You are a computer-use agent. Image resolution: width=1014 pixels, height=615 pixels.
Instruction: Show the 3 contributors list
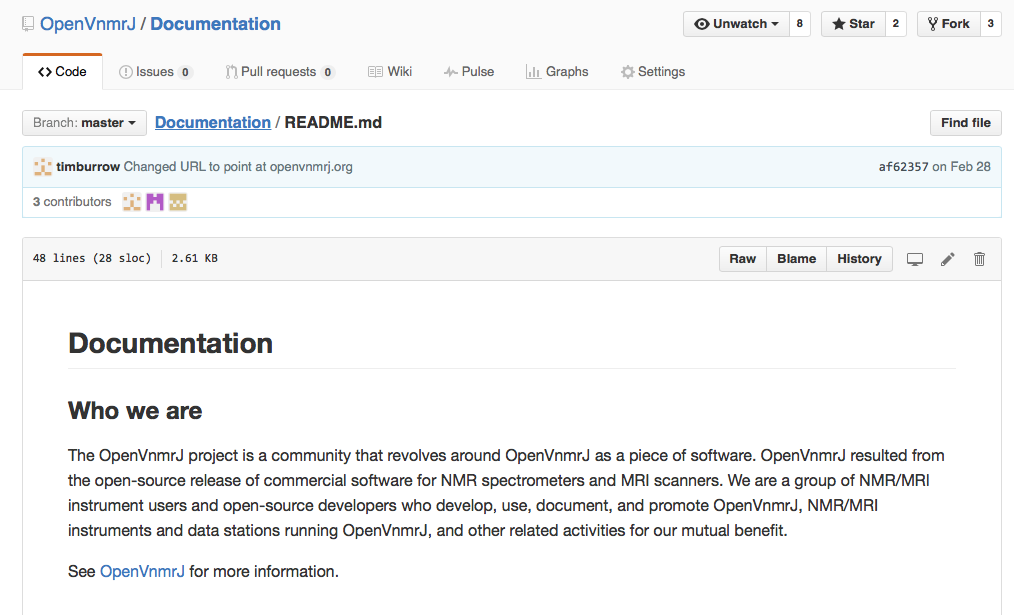pos(72,202)
